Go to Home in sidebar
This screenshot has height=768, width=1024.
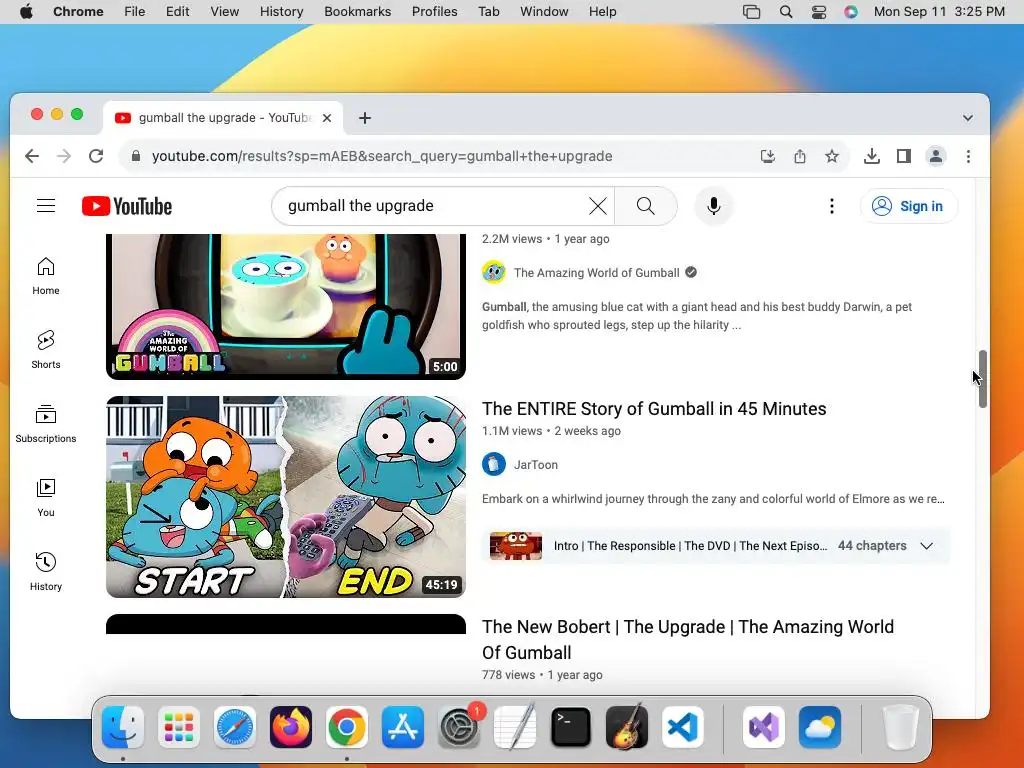(x=46, y=276)
